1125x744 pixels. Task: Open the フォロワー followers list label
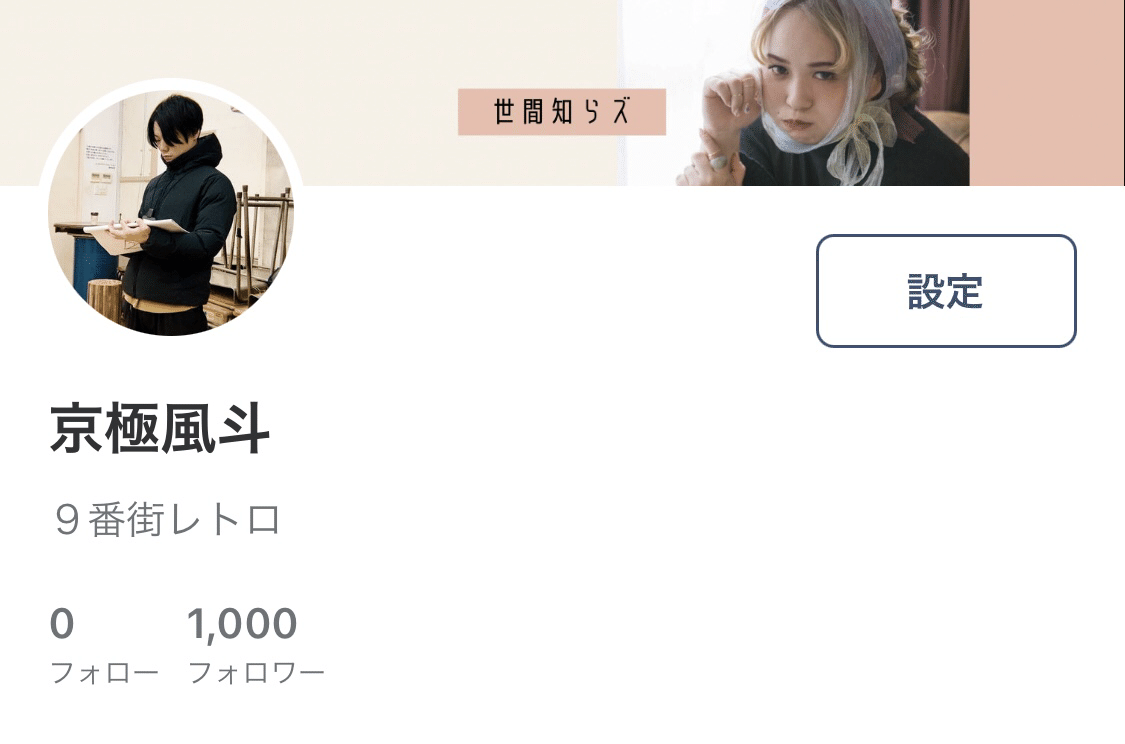[256, 673]
